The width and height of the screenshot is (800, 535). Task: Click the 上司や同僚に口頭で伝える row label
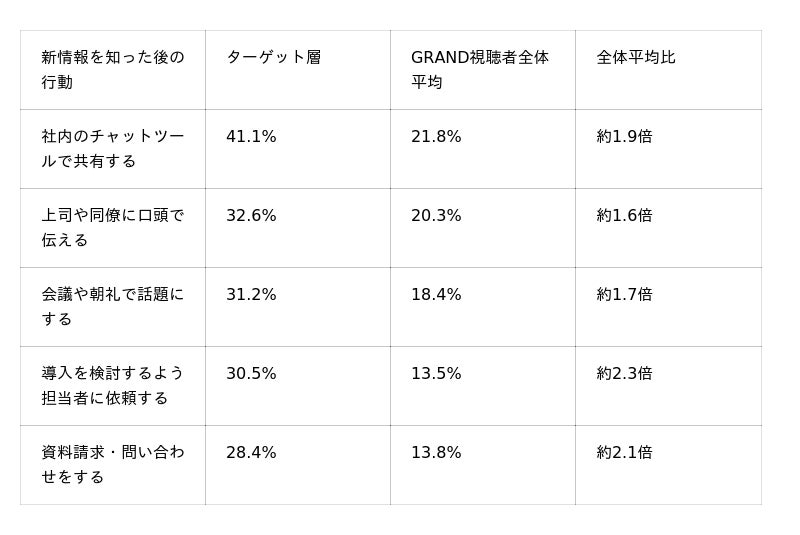pyautogui.click(x=113, y=228)
